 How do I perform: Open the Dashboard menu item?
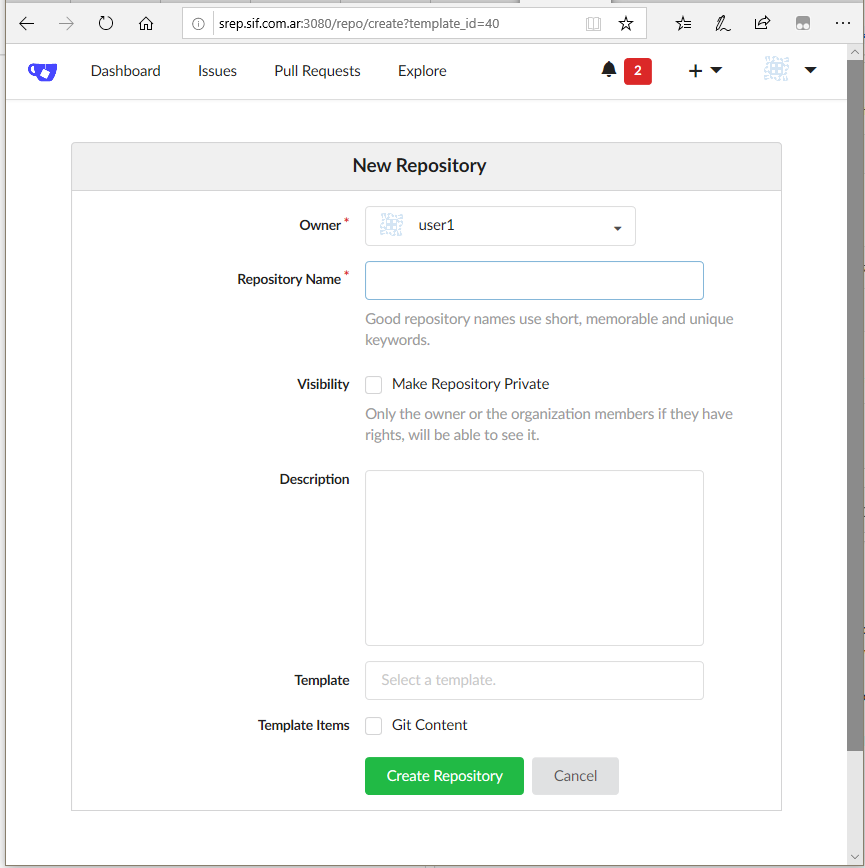point(126,71)
